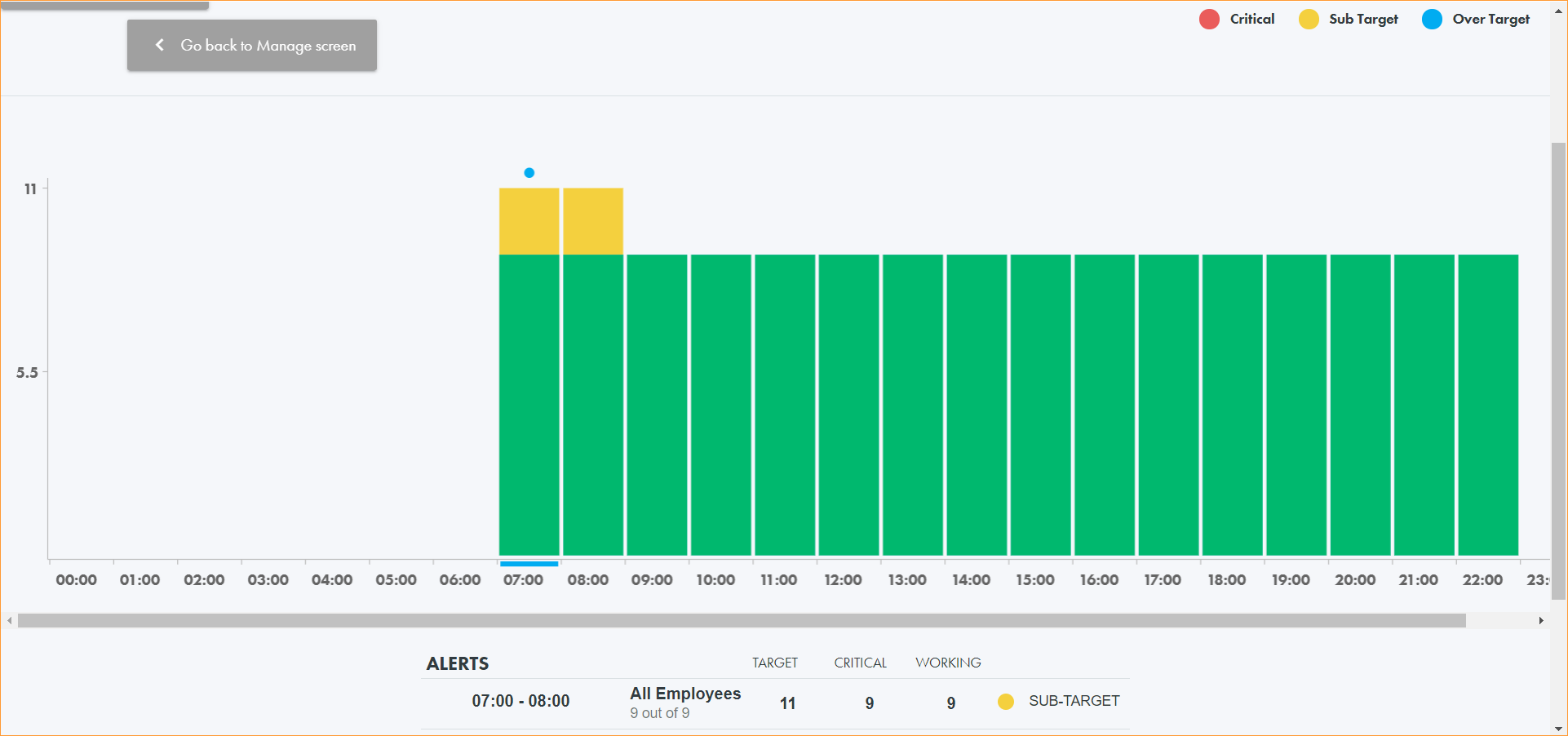
Task: Click the horizontal scrollbar right arrow
Action: (1541, 621)
